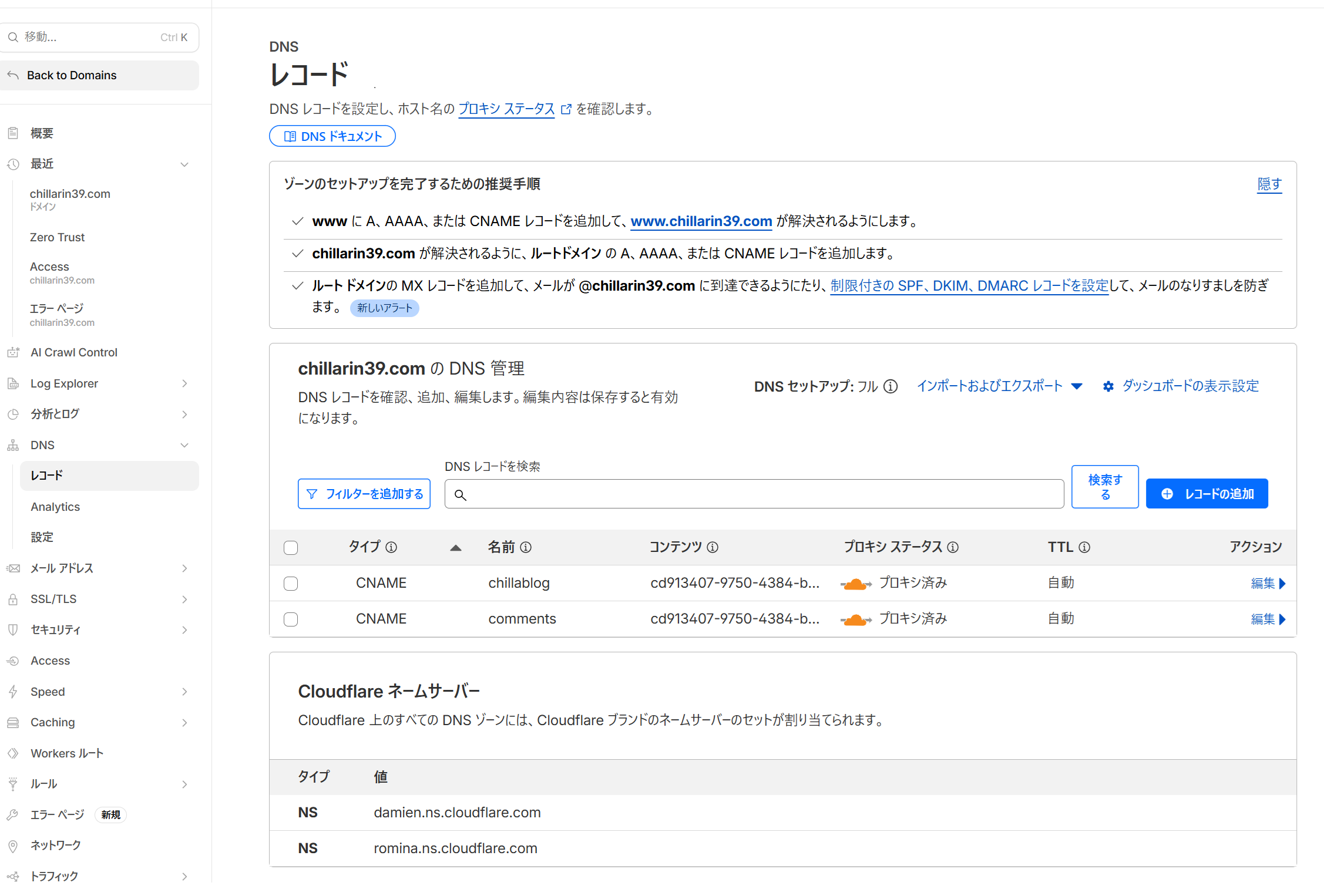Open DNS 設定 in sidebar
Image resolution: width=1324 pixels, height=896 pixels.
(x=42, y=537)
